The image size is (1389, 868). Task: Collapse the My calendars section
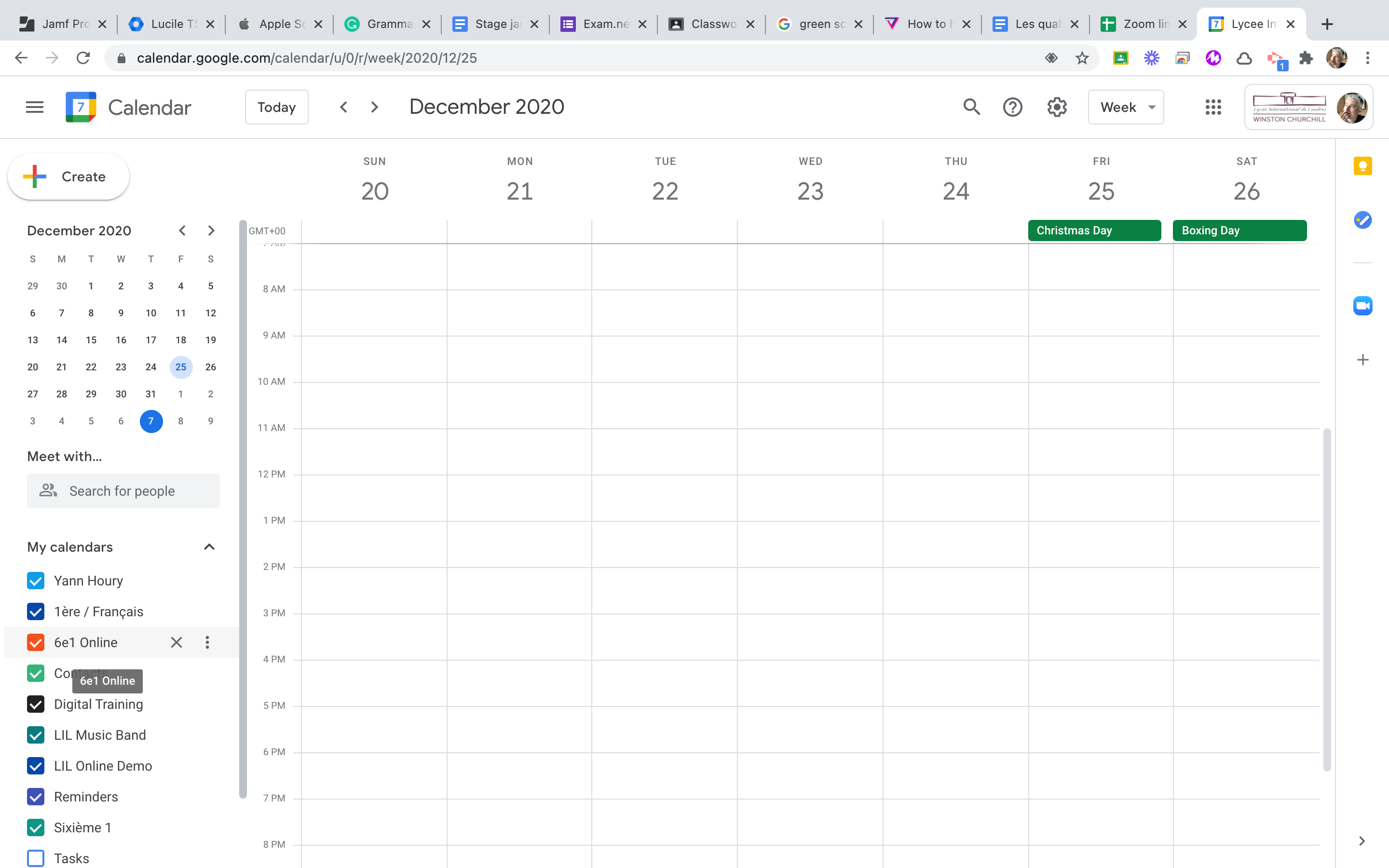coord(209,547)
